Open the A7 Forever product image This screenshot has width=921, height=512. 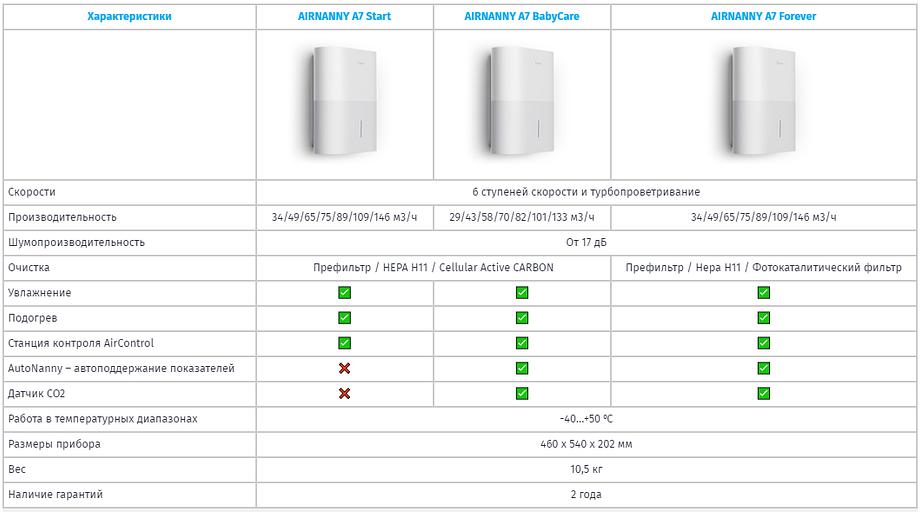[x=763, y=104]
